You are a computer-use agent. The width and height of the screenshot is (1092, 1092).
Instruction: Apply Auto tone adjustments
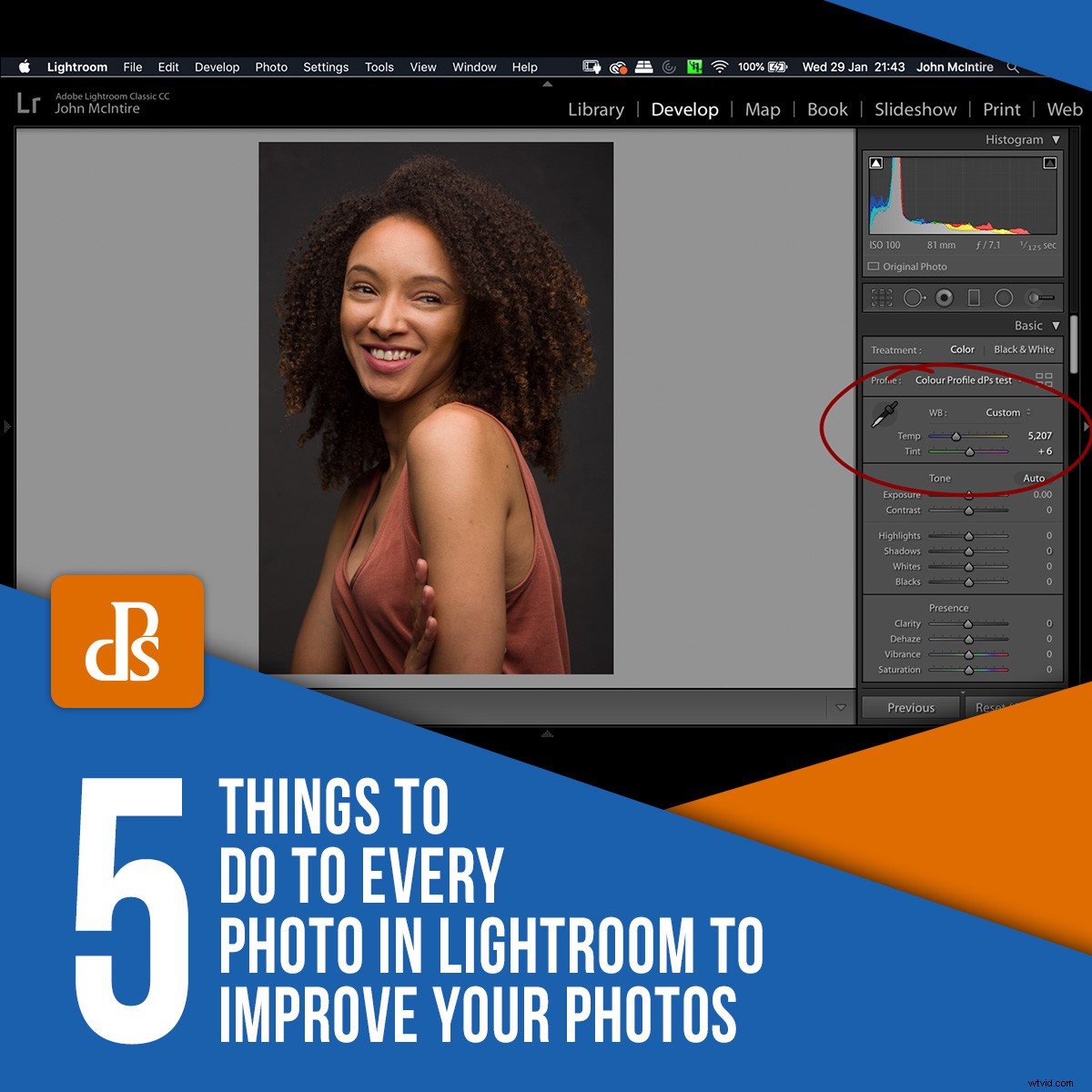(x=1034, y=478)
